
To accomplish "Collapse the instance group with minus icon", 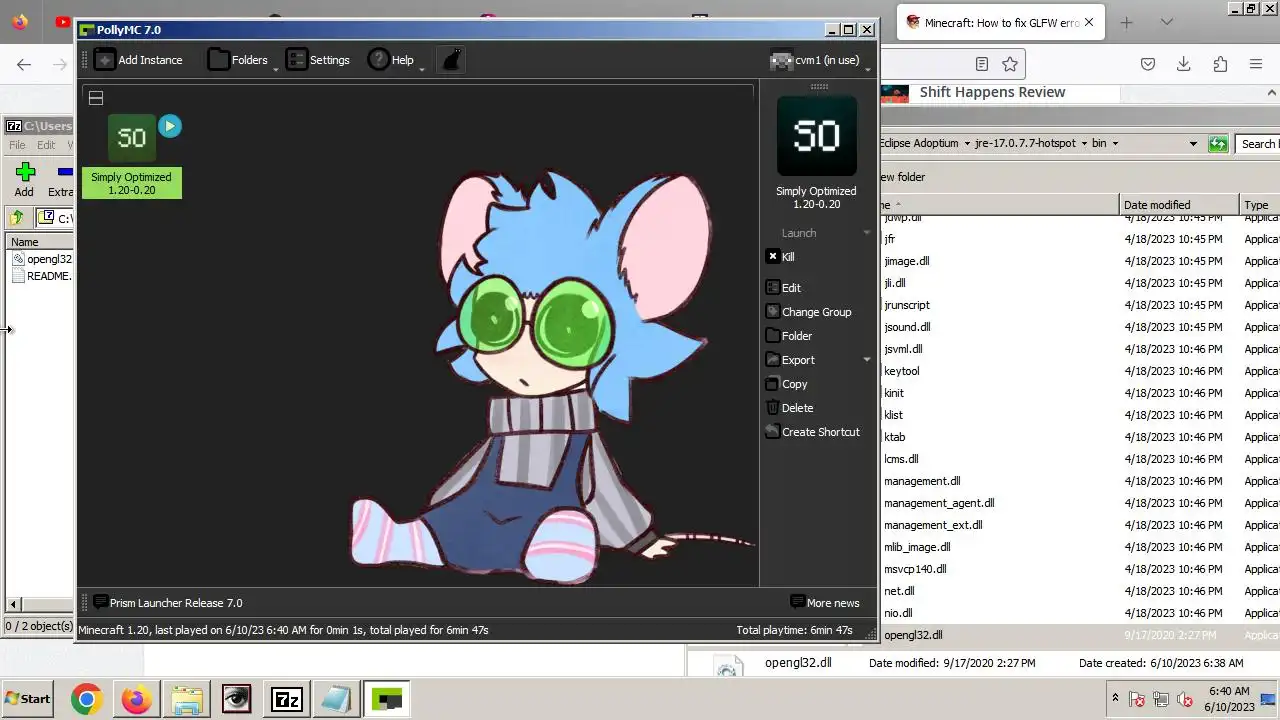I will click(x=96, y=98).
